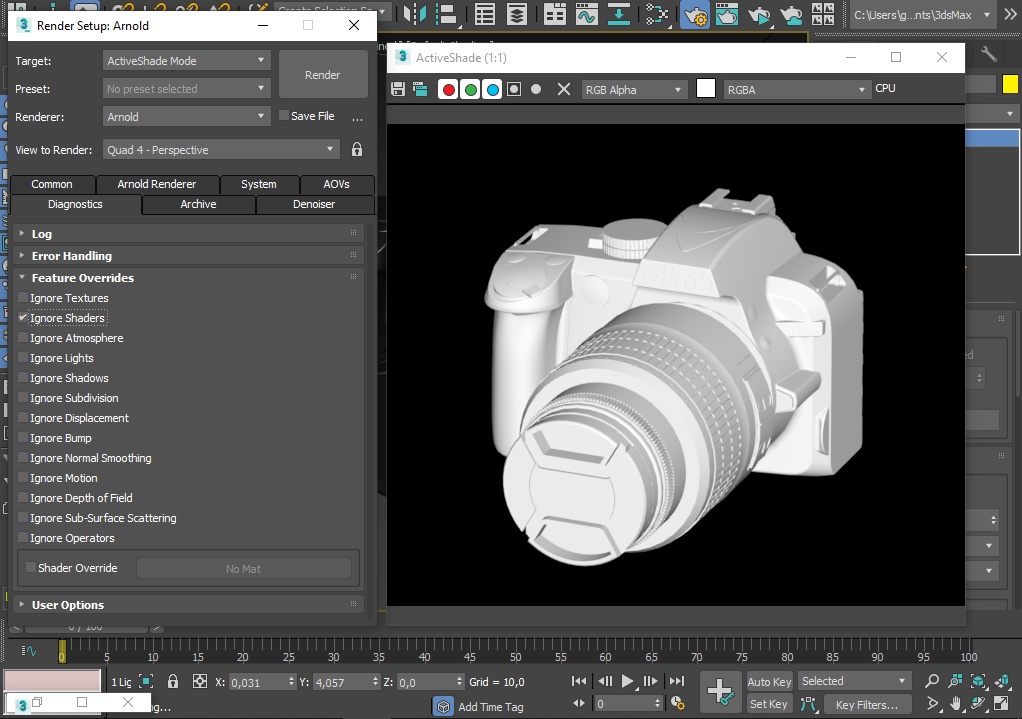Click the Render in the Cloud teapot icon
1022x719 pixels.
point(791,14)
